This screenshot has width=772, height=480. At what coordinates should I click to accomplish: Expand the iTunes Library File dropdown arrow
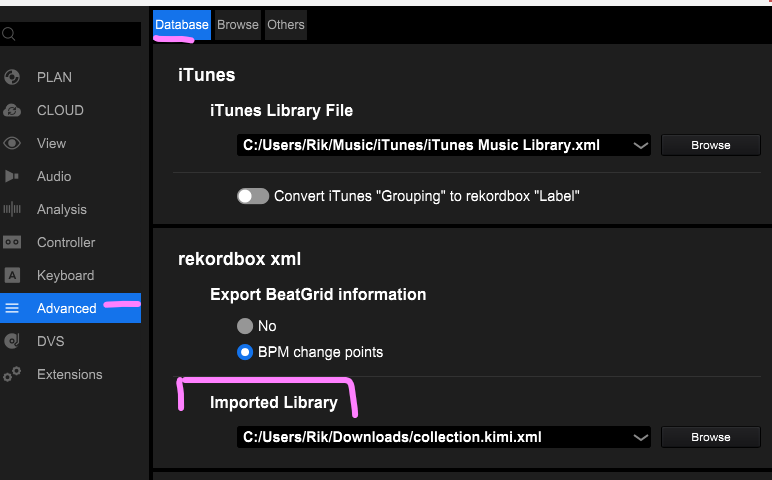tap(641, 145)
